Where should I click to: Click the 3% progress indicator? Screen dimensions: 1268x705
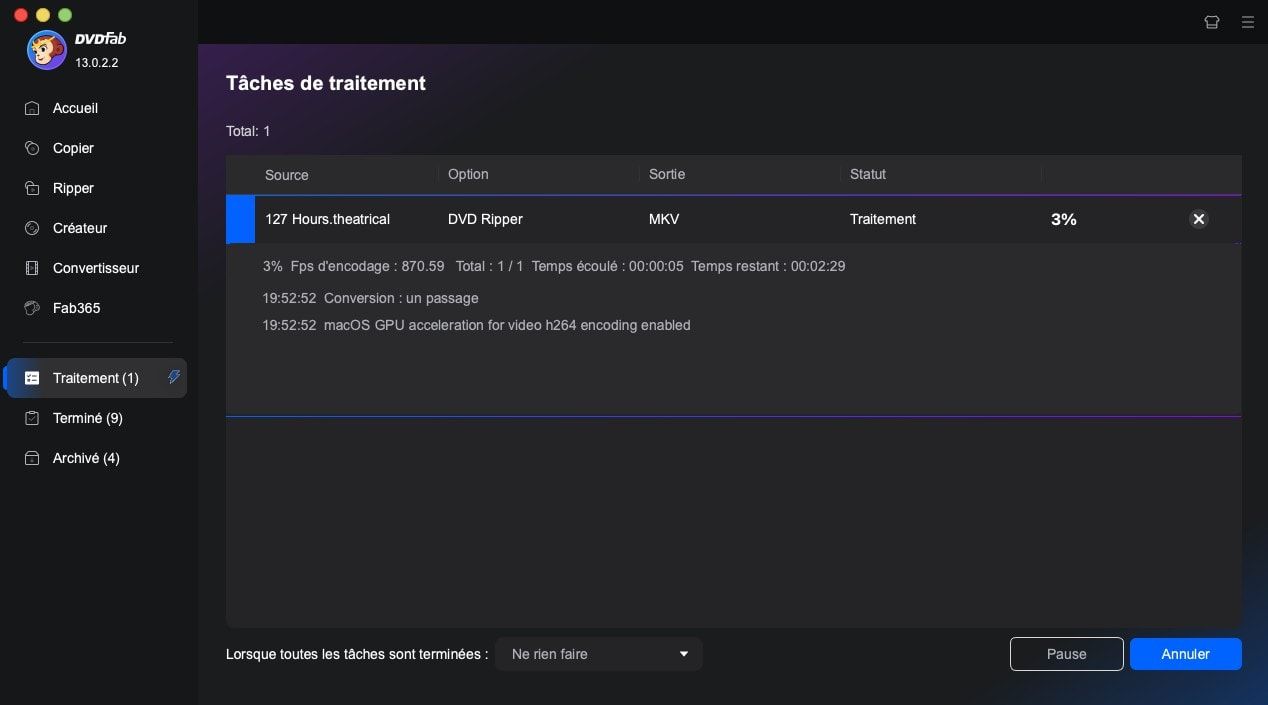1063,219
